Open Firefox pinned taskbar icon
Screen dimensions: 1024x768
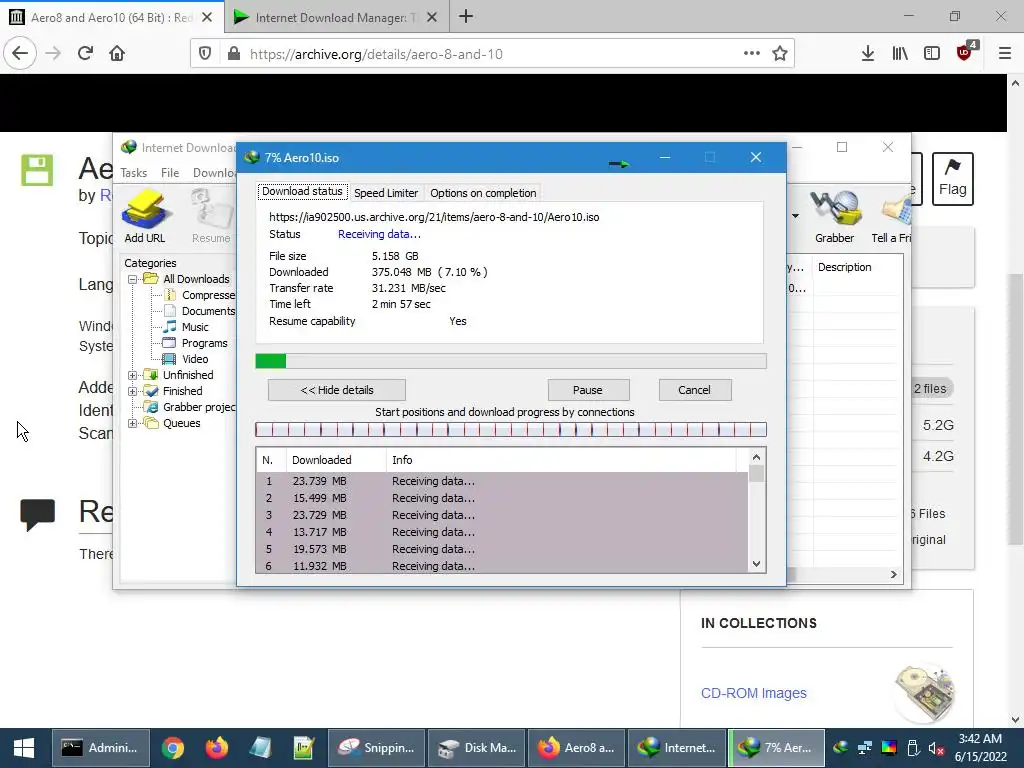(217, 748)
